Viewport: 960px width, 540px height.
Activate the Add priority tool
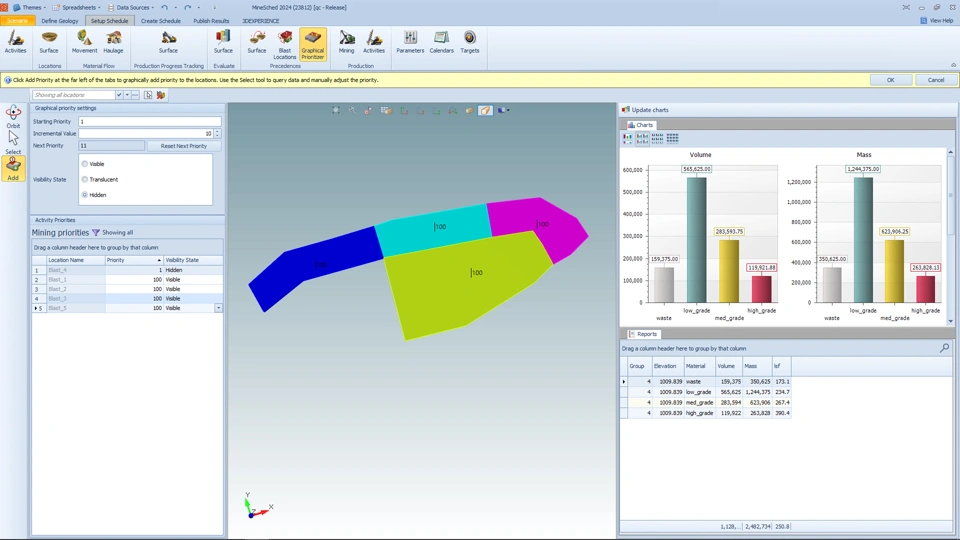click(13, 168)
